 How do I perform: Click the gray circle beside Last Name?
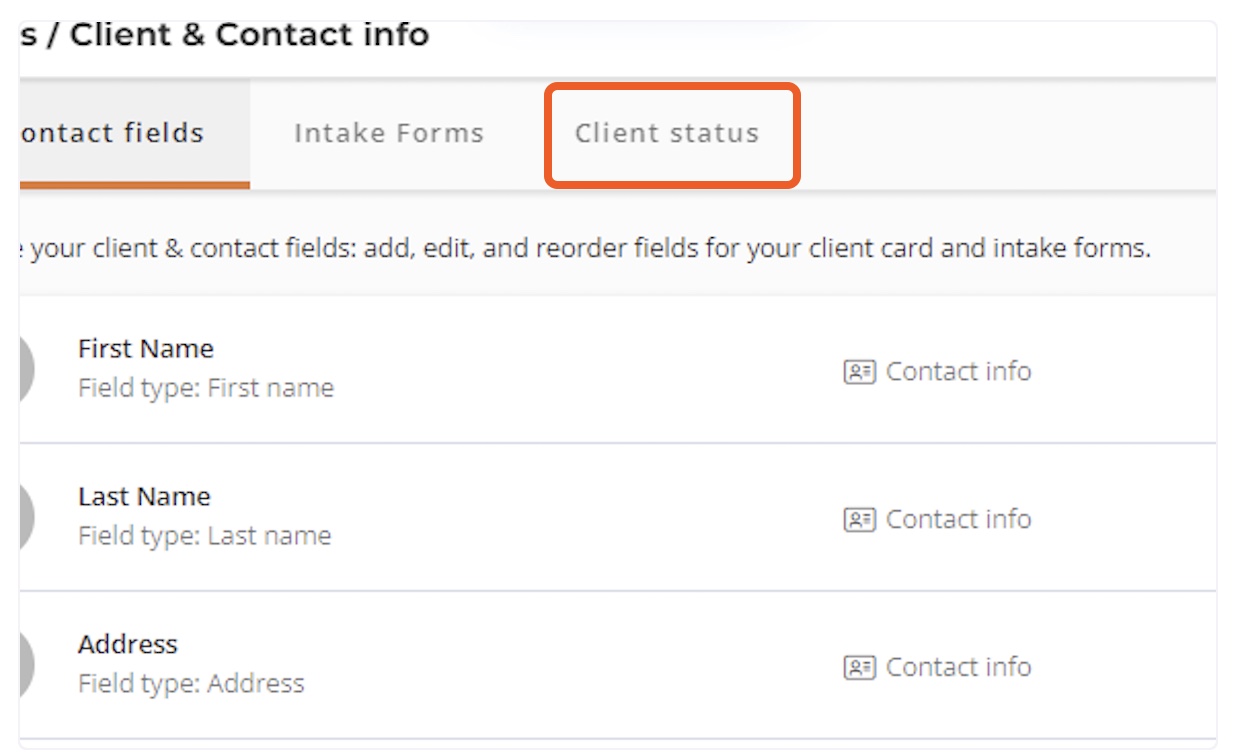click(25, 517)
